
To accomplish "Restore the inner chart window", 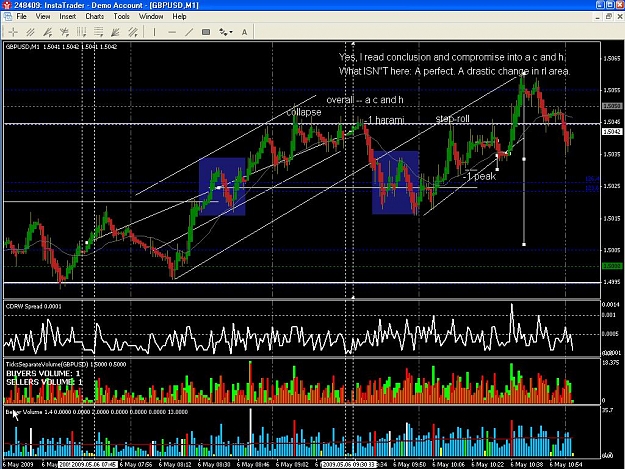I will [608, 16].
